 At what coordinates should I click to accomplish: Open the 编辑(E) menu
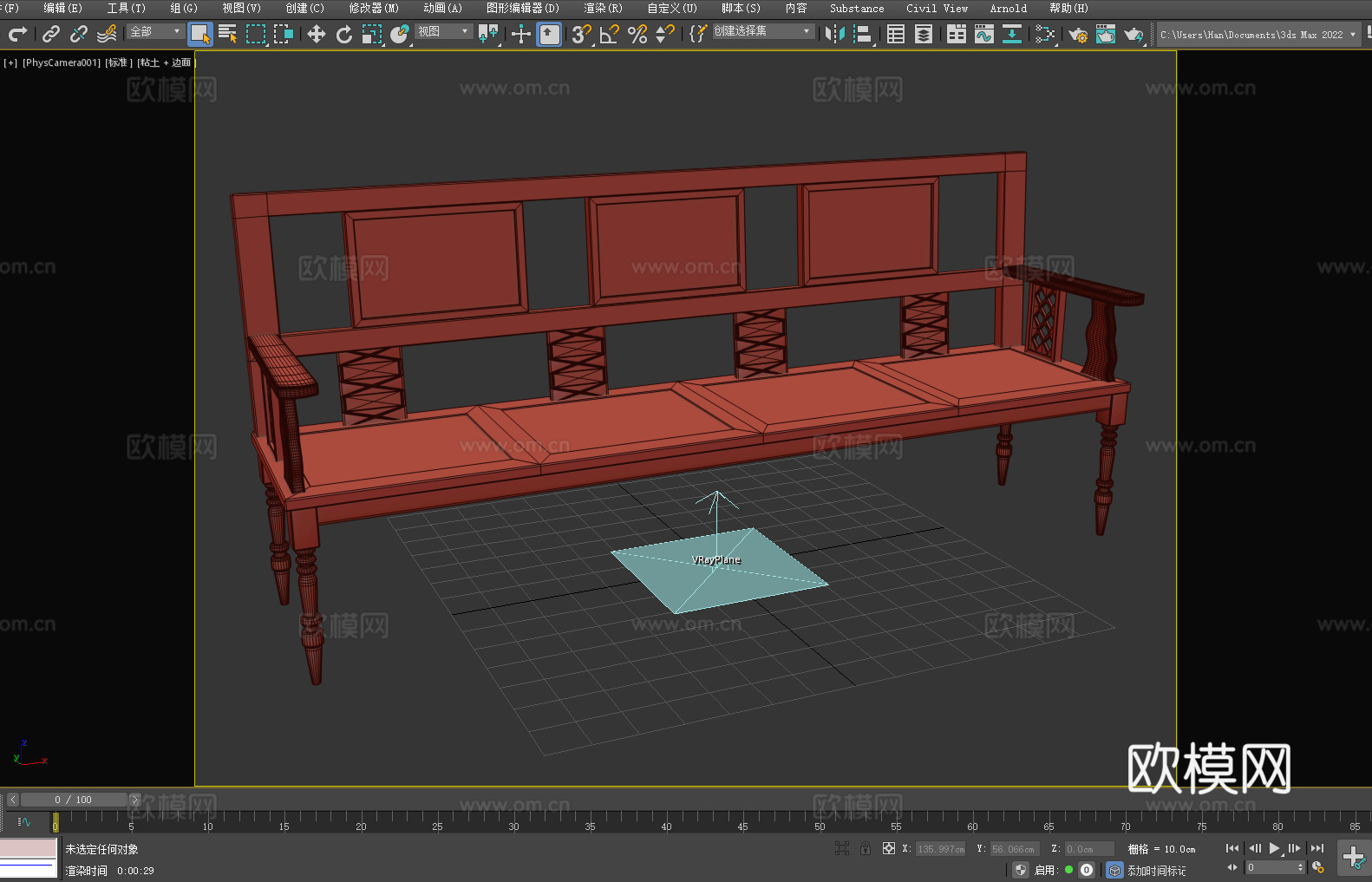62,8
